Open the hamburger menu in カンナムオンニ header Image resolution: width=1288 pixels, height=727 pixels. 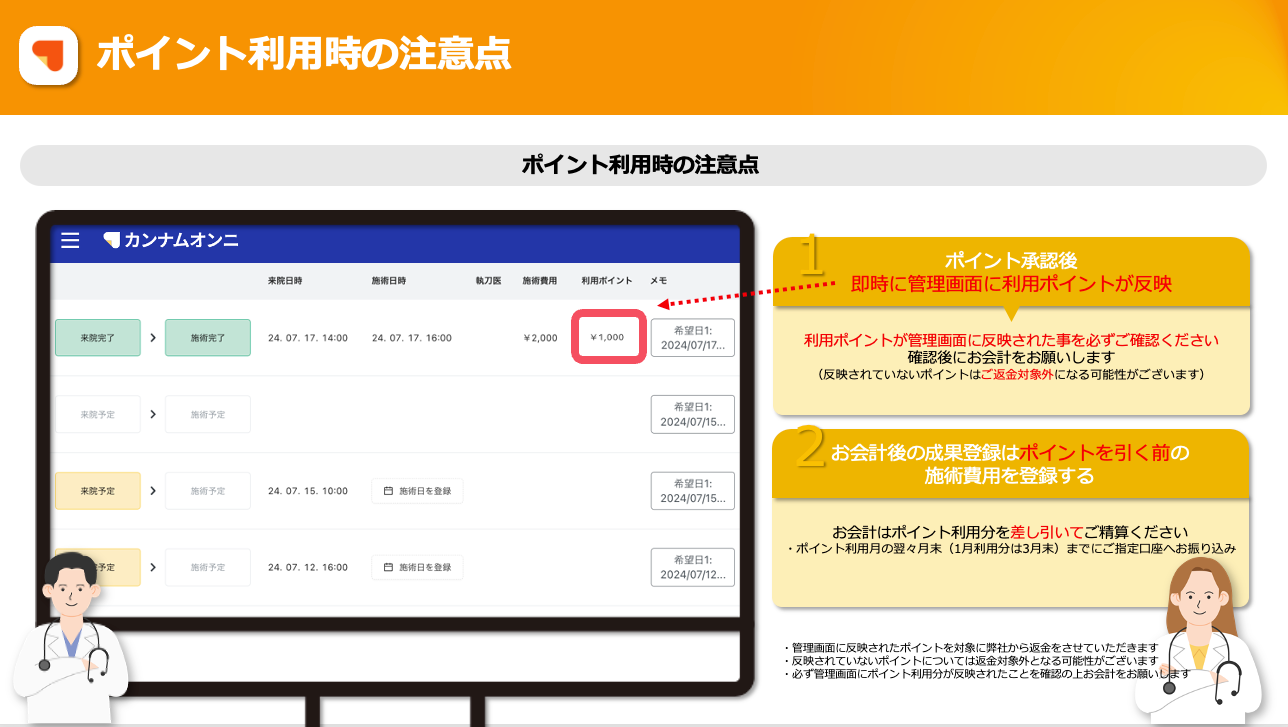click(70, 240)
